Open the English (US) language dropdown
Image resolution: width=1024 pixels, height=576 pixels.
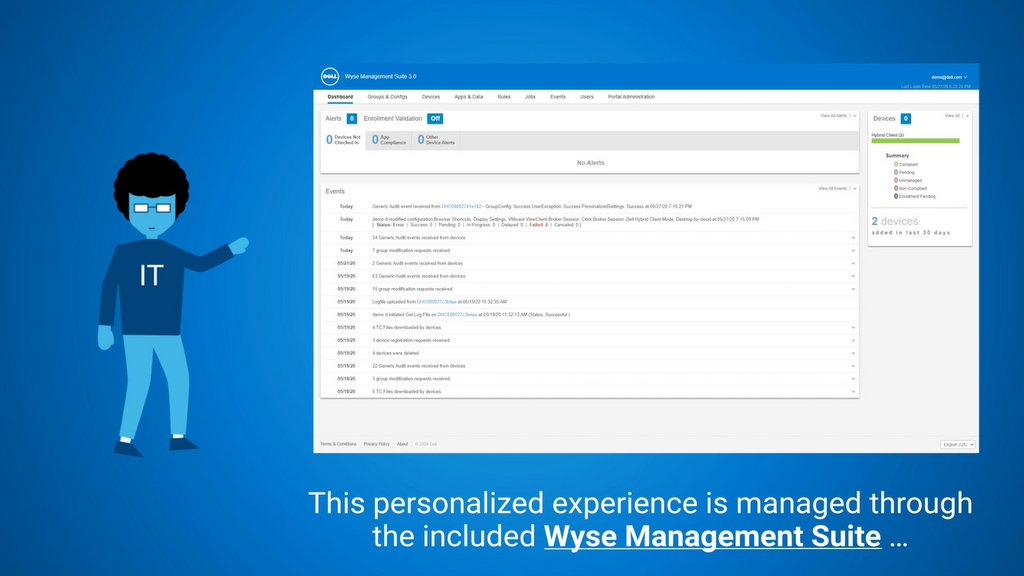coord(957,445)
